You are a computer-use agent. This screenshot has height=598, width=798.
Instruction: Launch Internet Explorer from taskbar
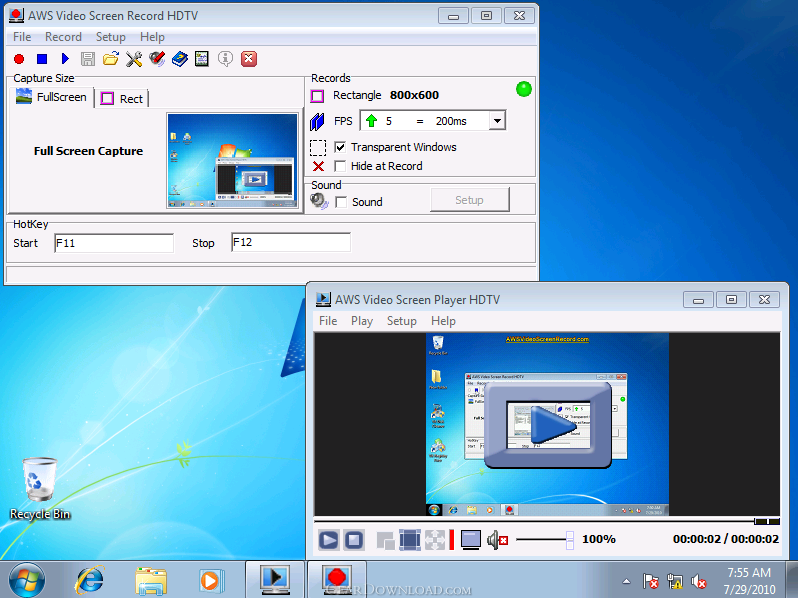(90, 580)
